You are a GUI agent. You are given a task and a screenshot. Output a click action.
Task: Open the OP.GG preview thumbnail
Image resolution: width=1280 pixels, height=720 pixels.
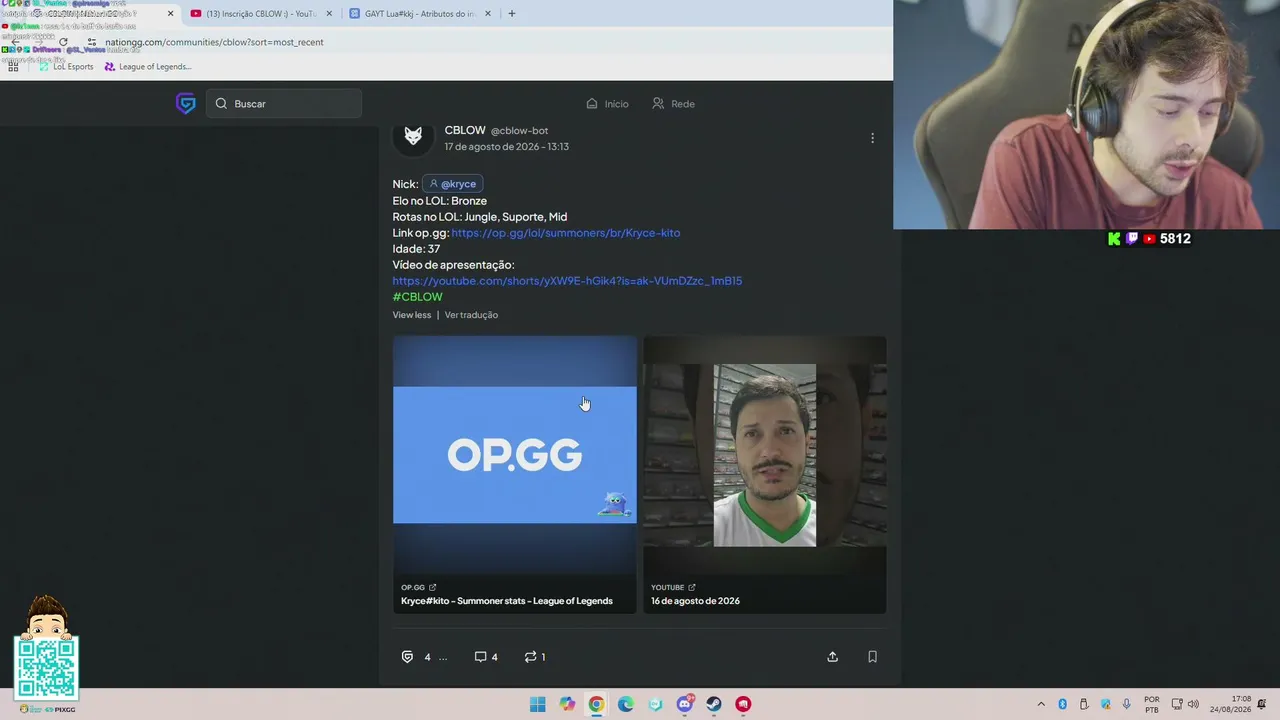coord(514,455)
